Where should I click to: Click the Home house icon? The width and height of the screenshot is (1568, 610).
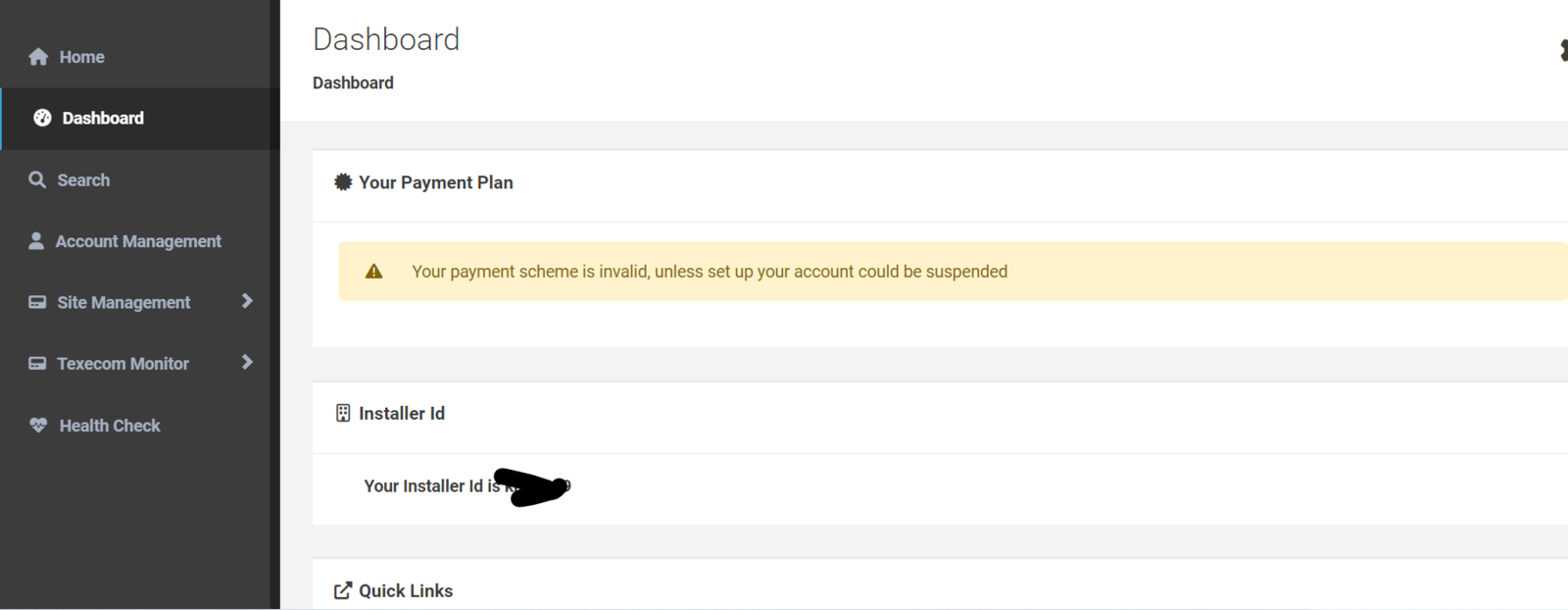[x=38, y=57]
